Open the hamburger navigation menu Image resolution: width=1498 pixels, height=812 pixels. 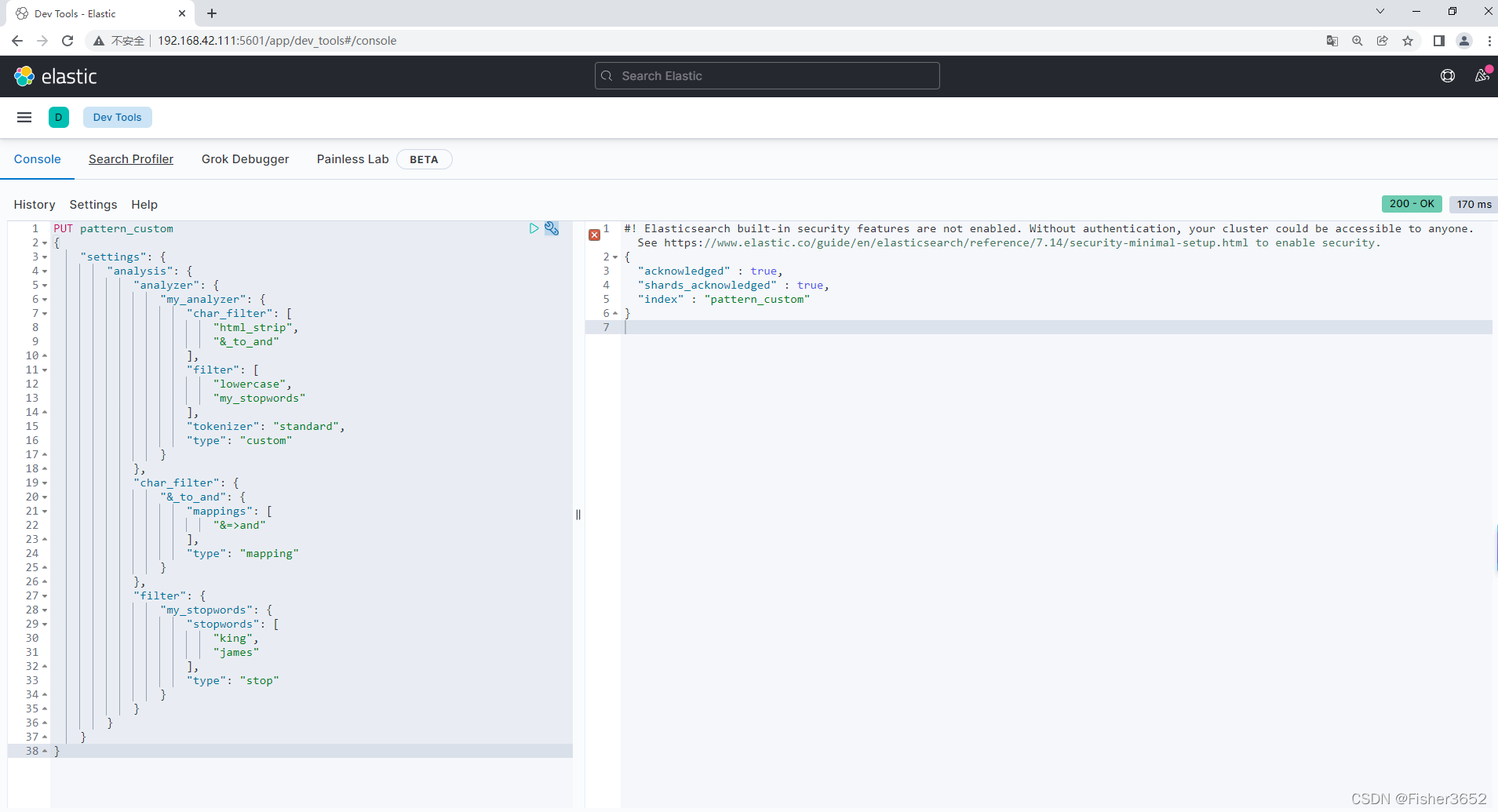click(x=24, y=118)
